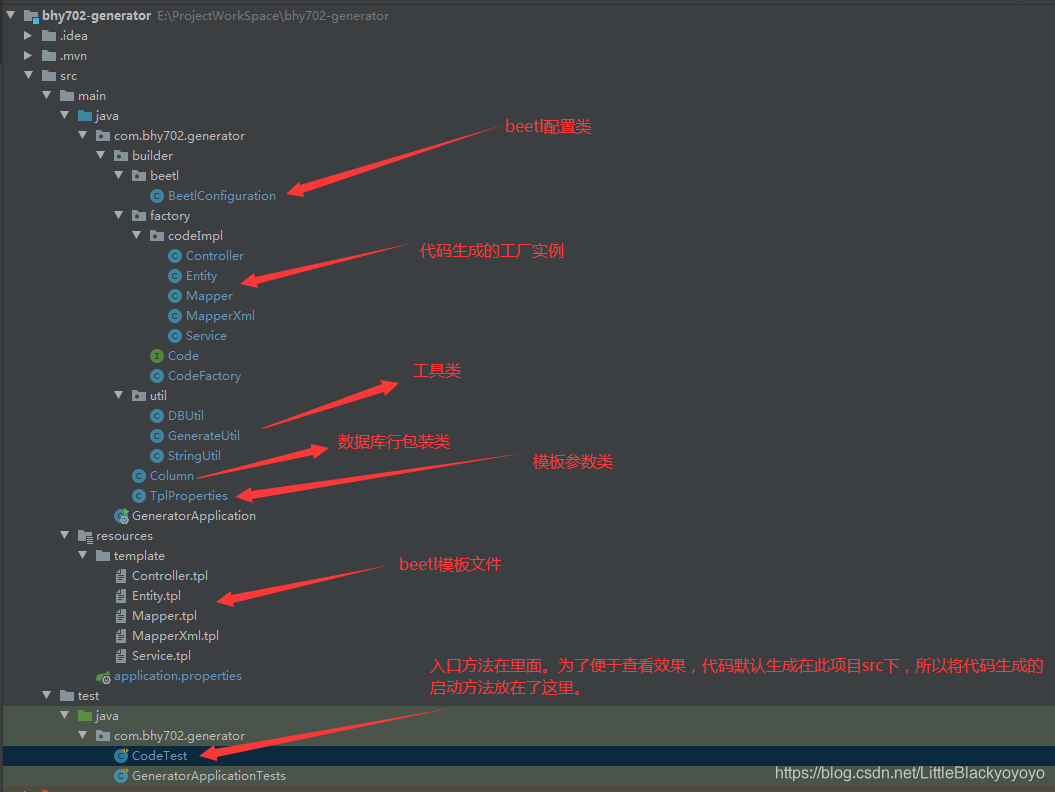Click the application.properties file icon

(103, 676)
